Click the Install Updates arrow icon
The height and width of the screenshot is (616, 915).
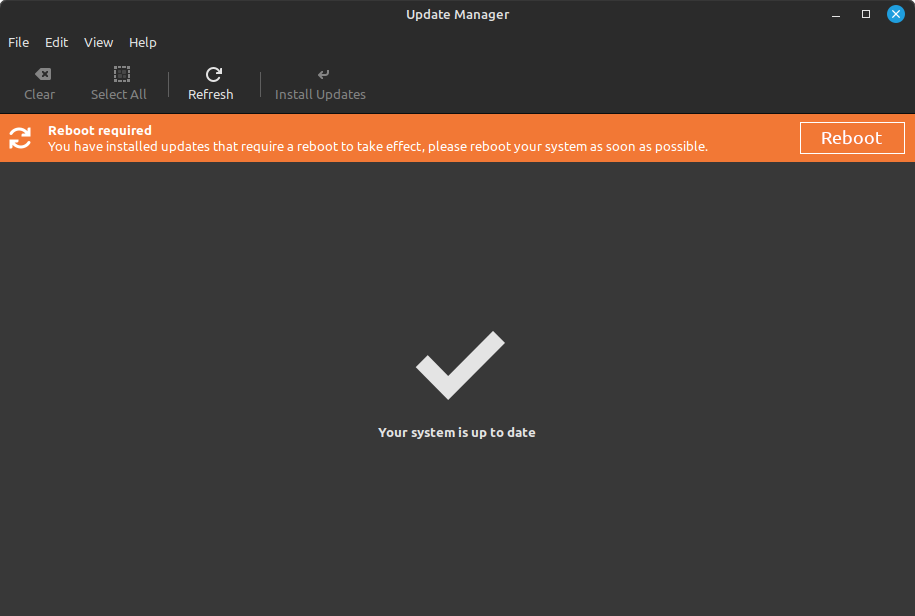point(321,74)
